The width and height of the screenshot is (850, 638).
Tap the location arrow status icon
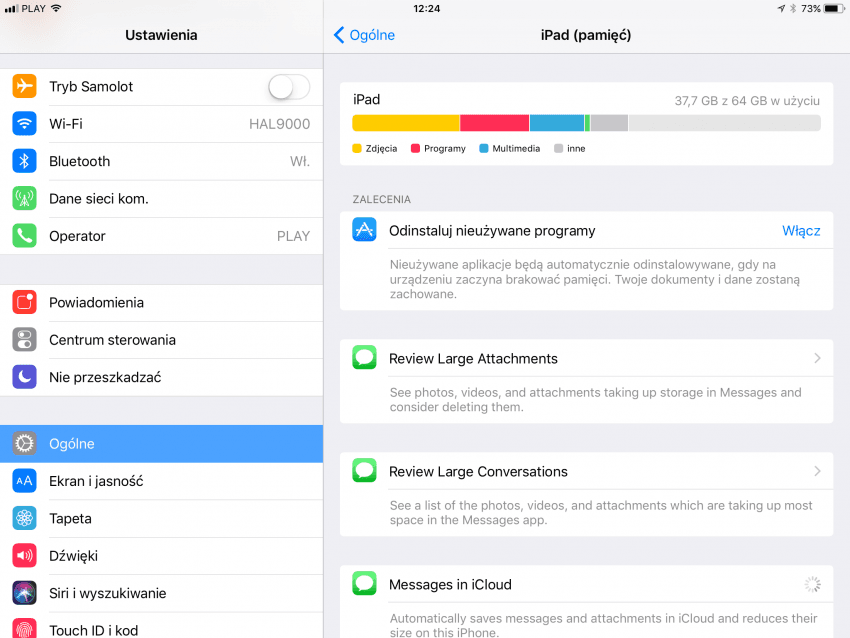click(x=781, y=9)
